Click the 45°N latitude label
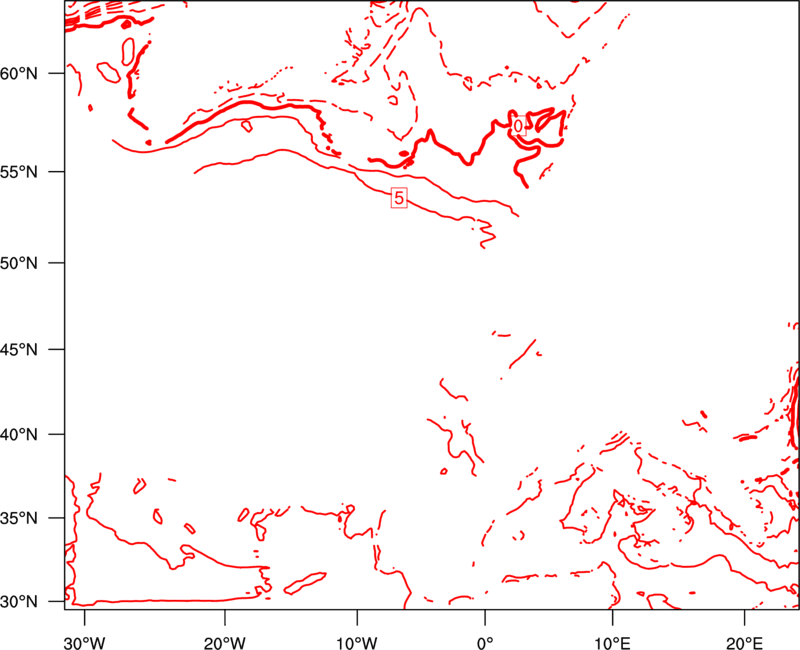 coord(19,350)
